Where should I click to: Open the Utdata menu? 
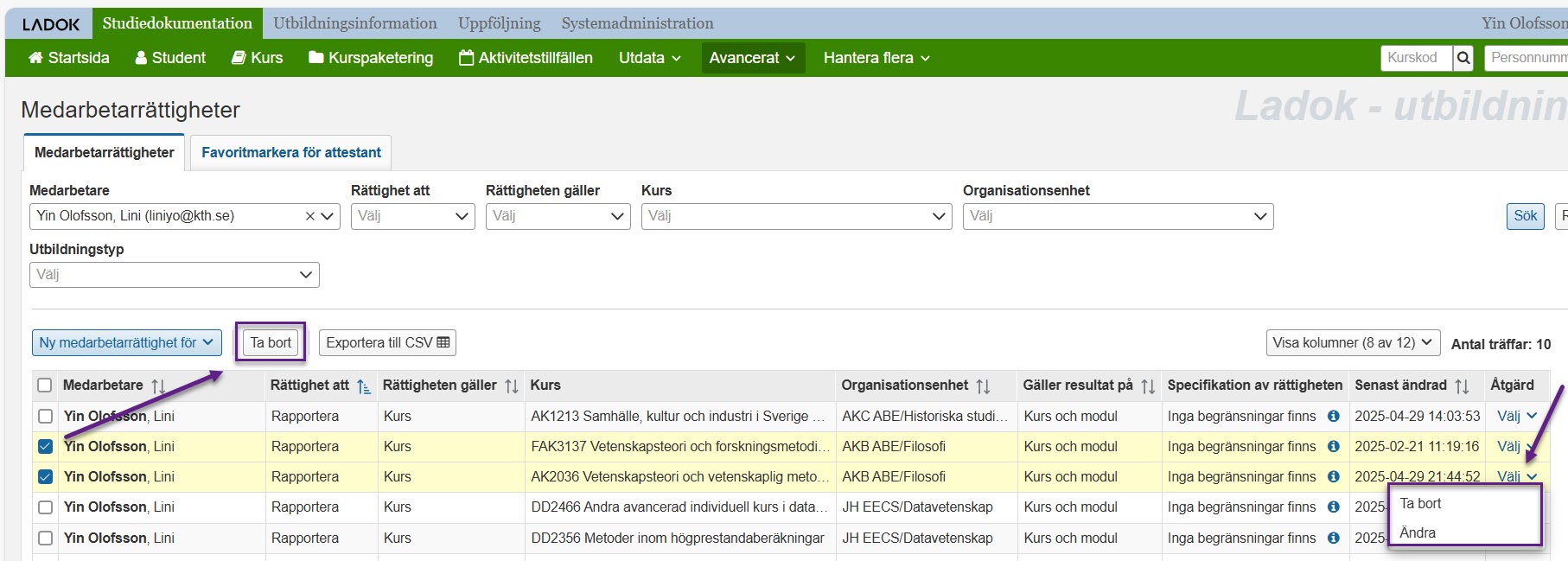pos(650,58)
